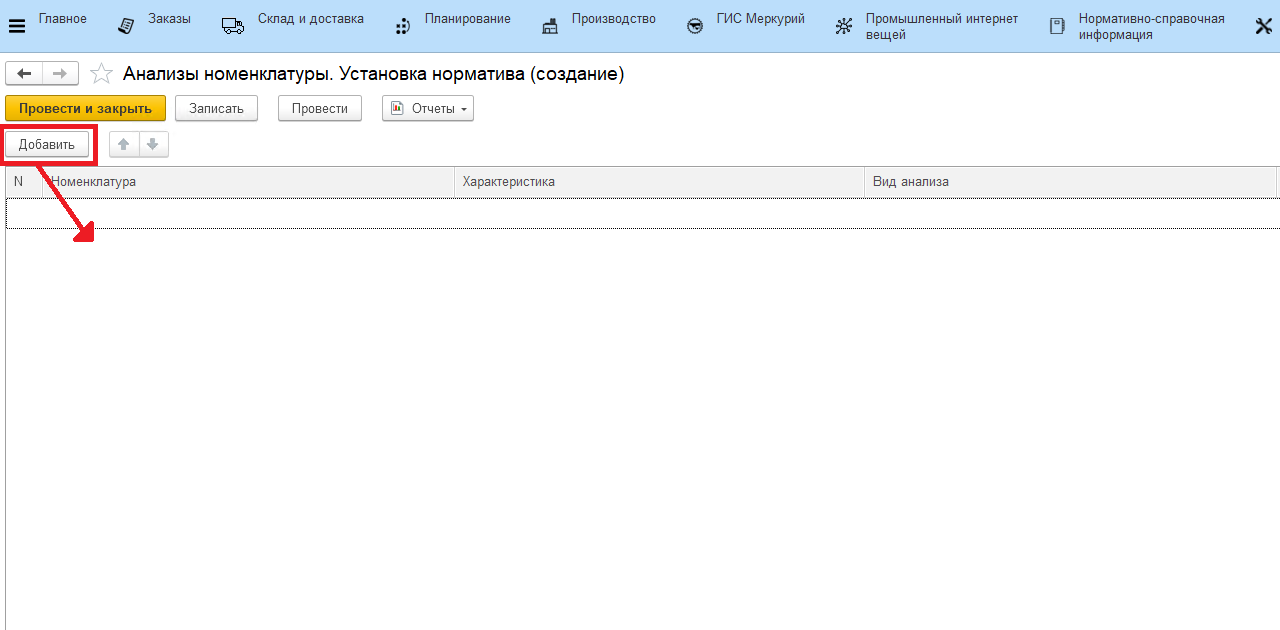The height and width of the screenshot is (630, 1280).
Task: Open the Главное section
Action: 62,19
